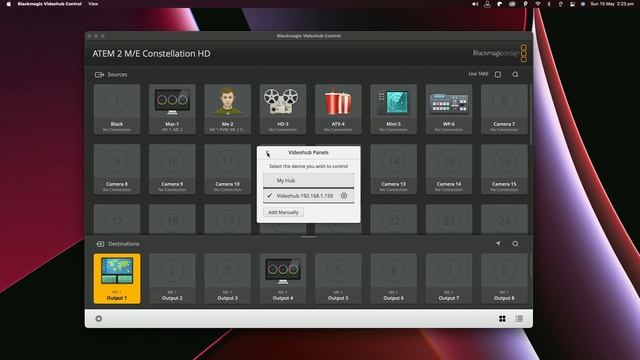Open the Wi-Fi status menu
Screen dimensions: 640x360
538,4
